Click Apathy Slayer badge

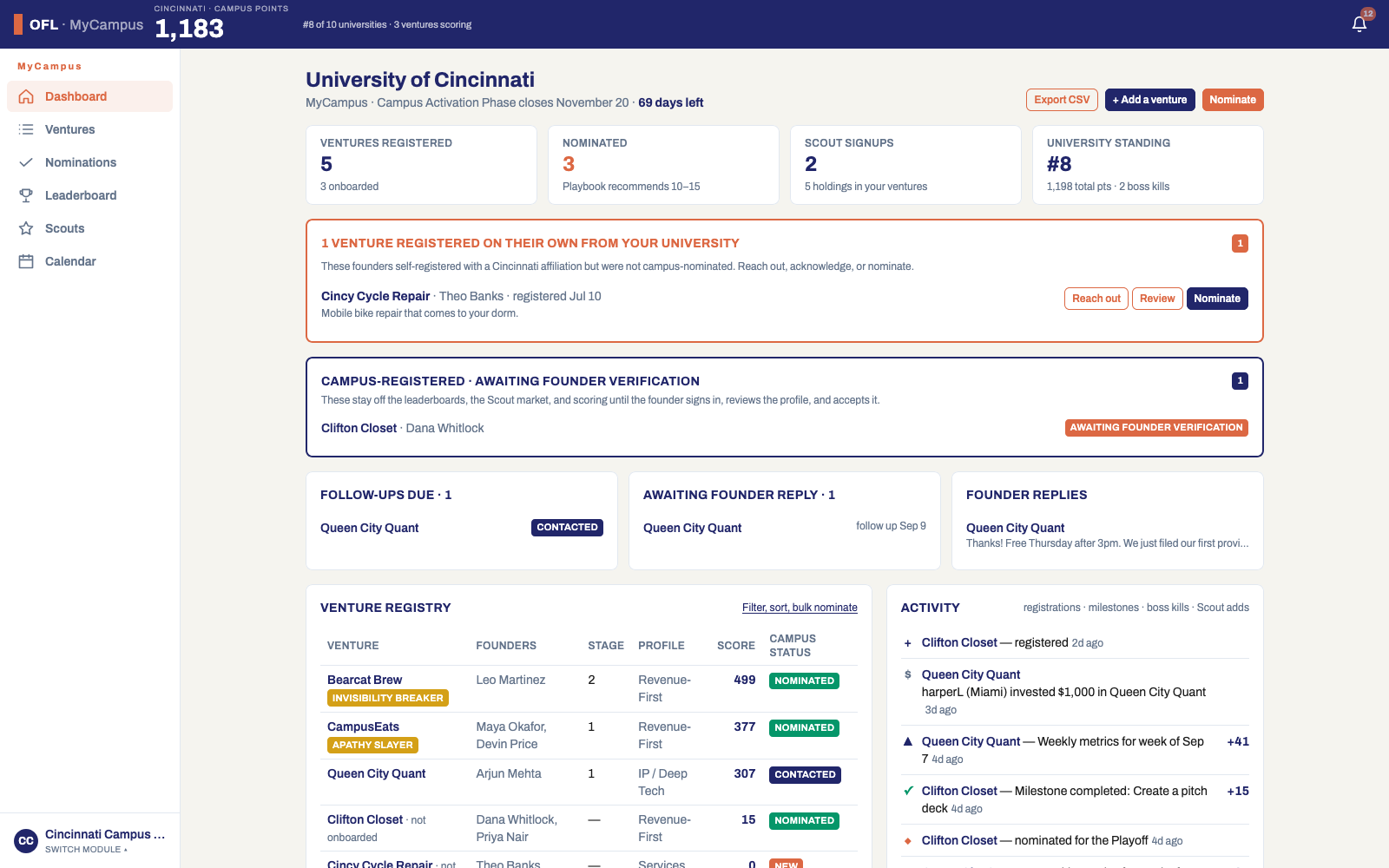pyautogui.click(x=372, y=745)
